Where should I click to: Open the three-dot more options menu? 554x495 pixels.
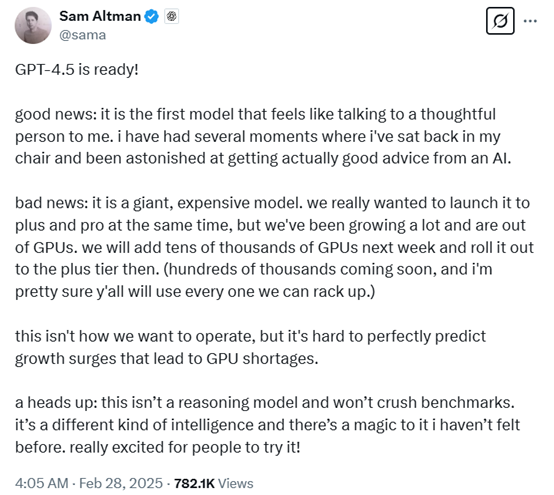[x=530, y=21]
